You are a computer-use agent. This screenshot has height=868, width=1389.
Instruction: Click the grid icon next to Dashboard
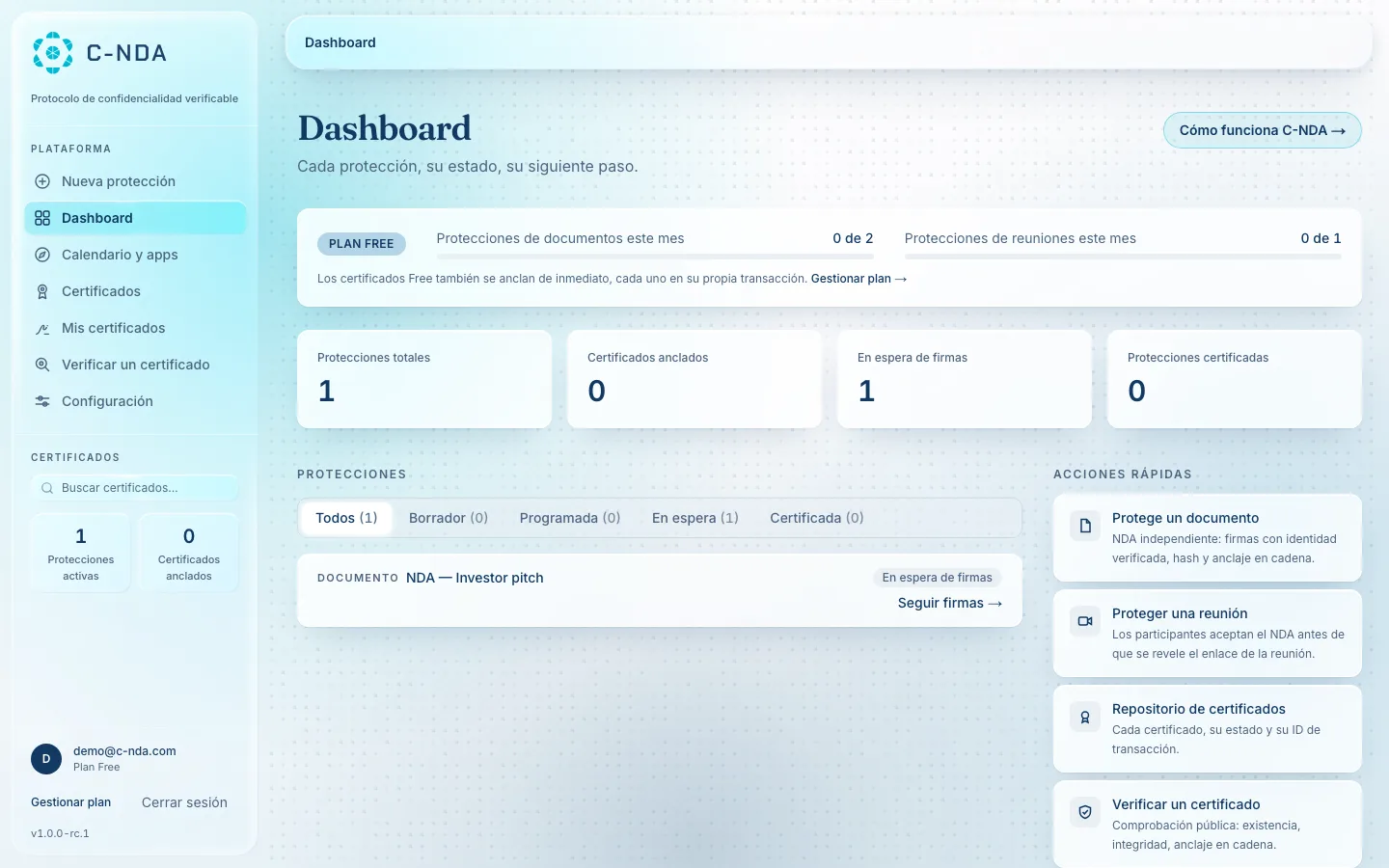click(42, 218)
